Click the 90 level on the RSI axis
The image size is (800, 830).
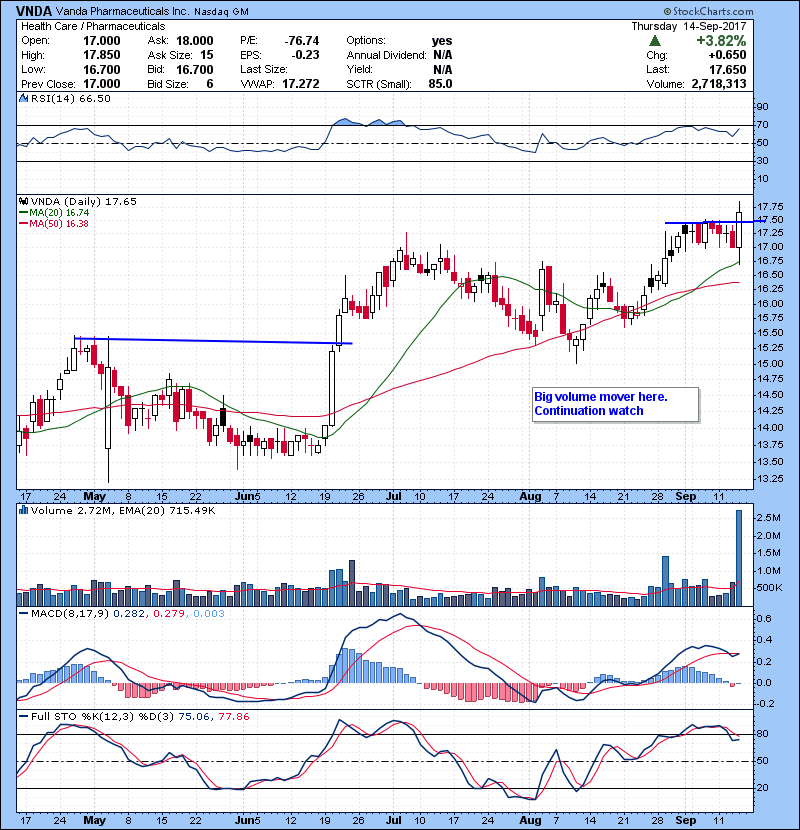762,107
